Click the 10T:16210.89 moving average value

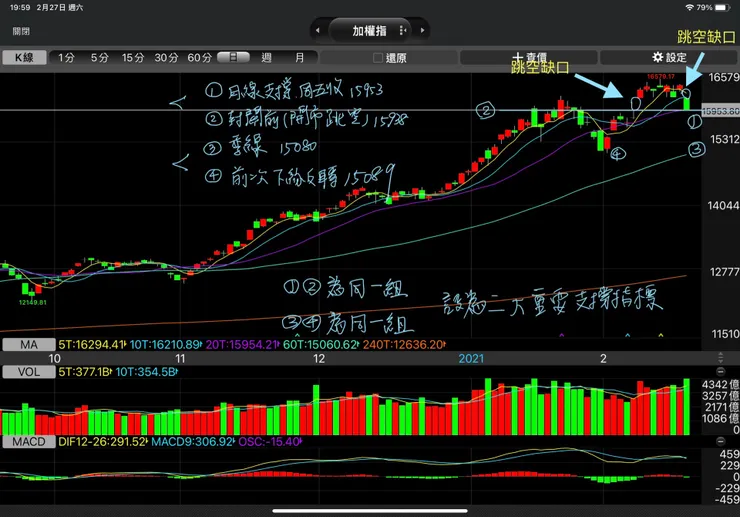pos(165,345)
